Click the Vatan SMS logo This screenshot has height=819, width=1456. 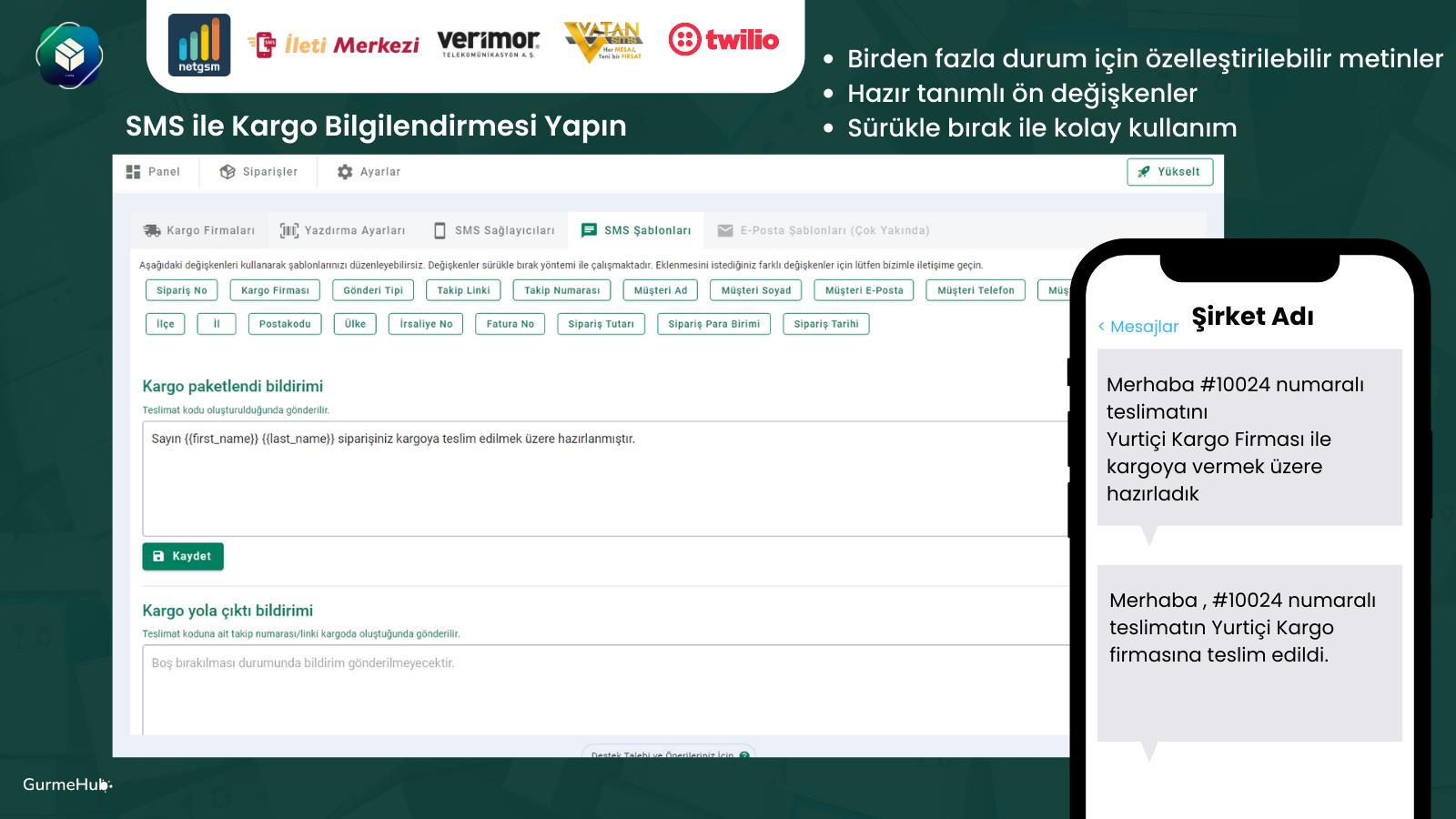pyautogui.click(x=603, y=42)
